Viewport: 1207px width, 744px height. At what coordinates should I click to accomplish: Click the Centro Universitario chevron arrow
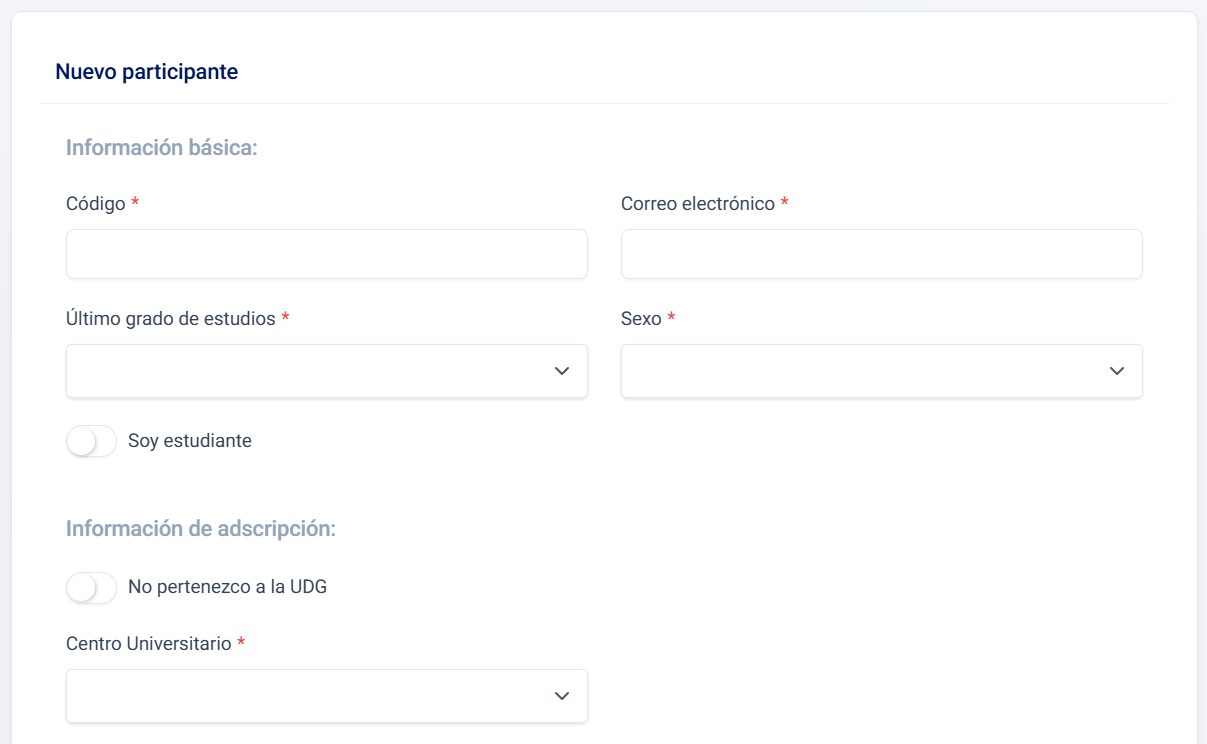pyautogui.click(x=562, y=696)
